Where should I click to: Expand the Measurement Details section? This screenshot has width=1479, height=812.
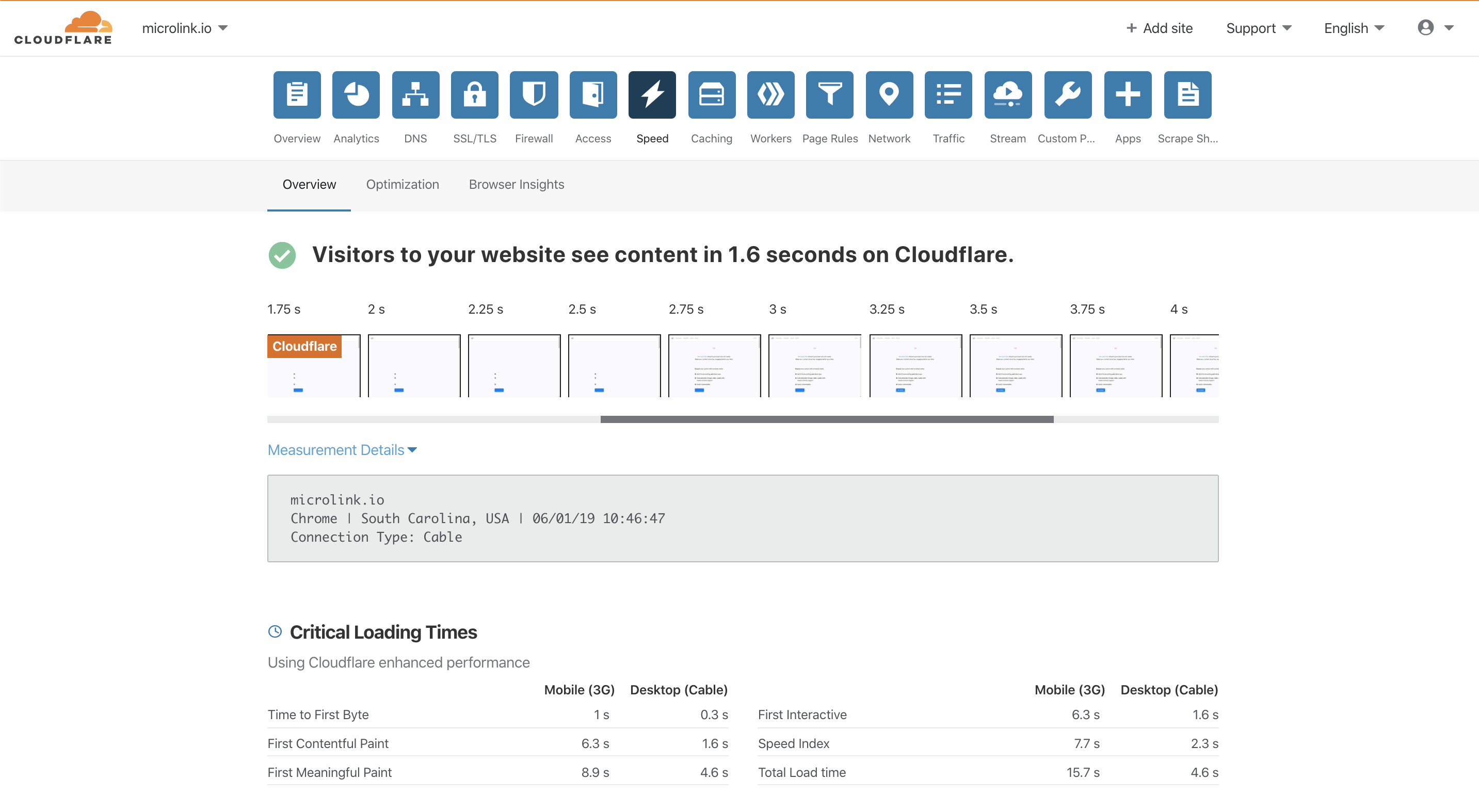pyautogui.click(x=342, y=450)
